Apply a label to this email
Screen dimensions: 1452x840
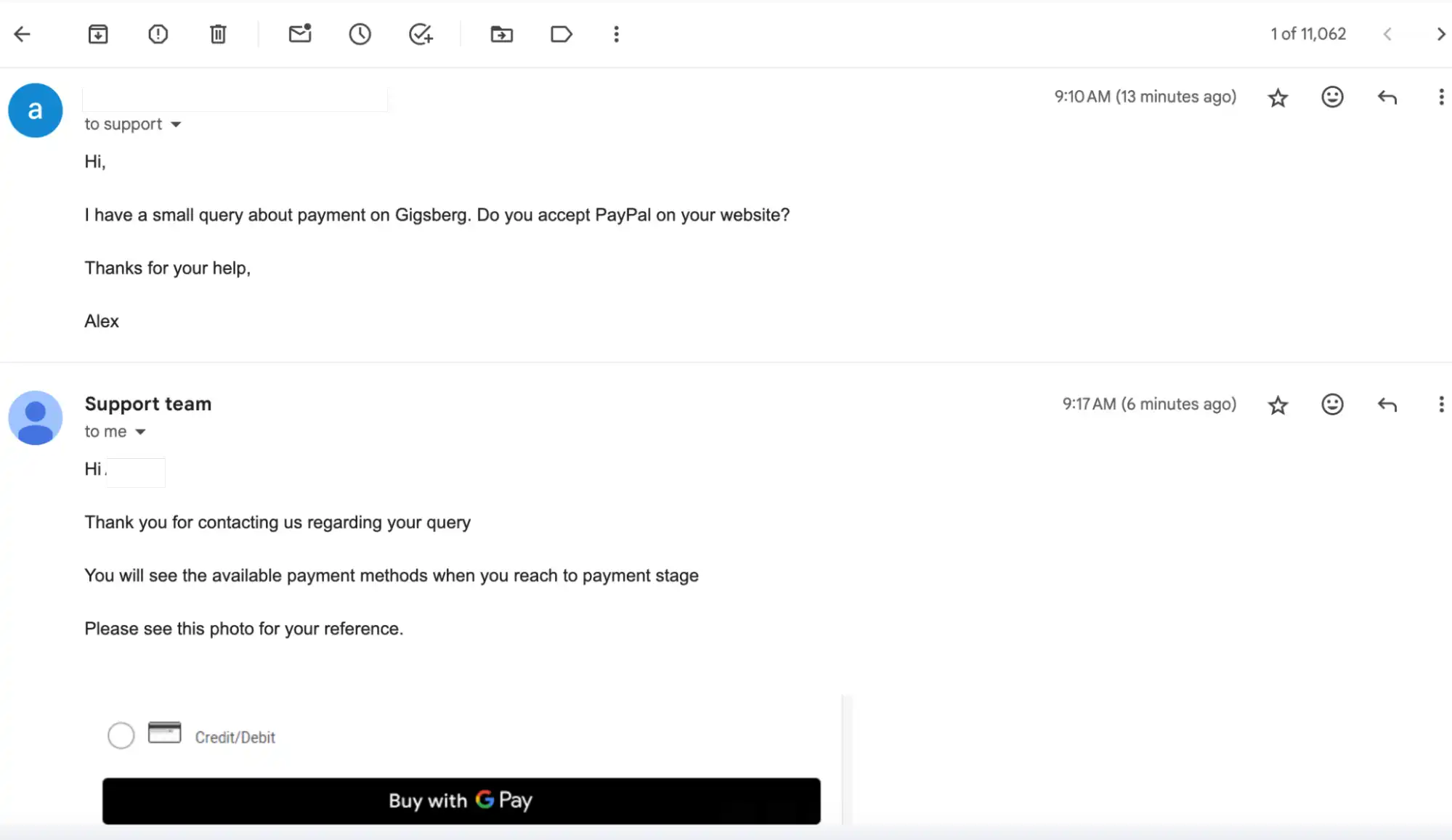click(561, 34)
